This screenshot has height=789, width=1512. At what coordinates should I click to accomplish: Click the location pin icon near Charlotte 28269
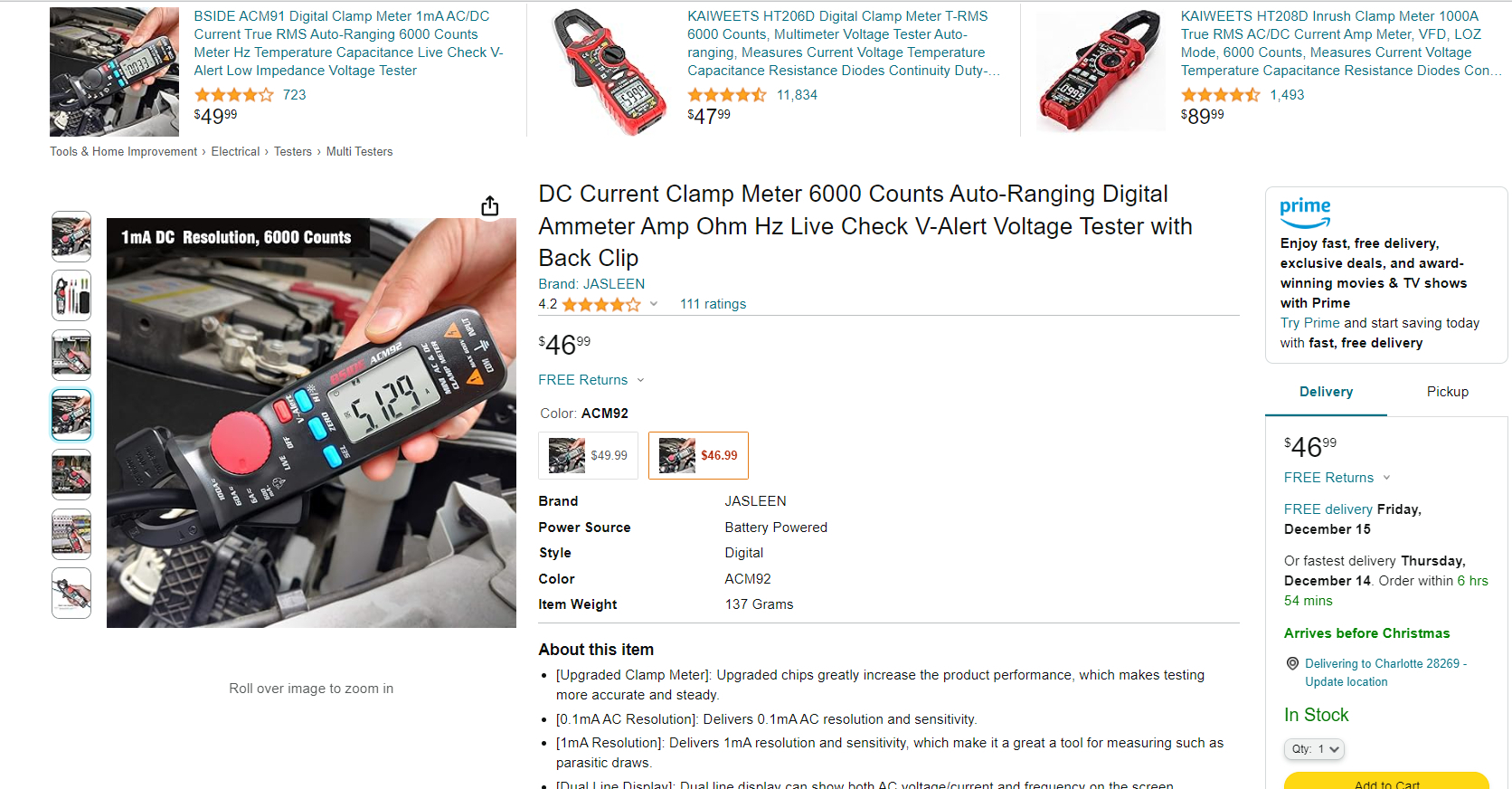coord(1292,664)
